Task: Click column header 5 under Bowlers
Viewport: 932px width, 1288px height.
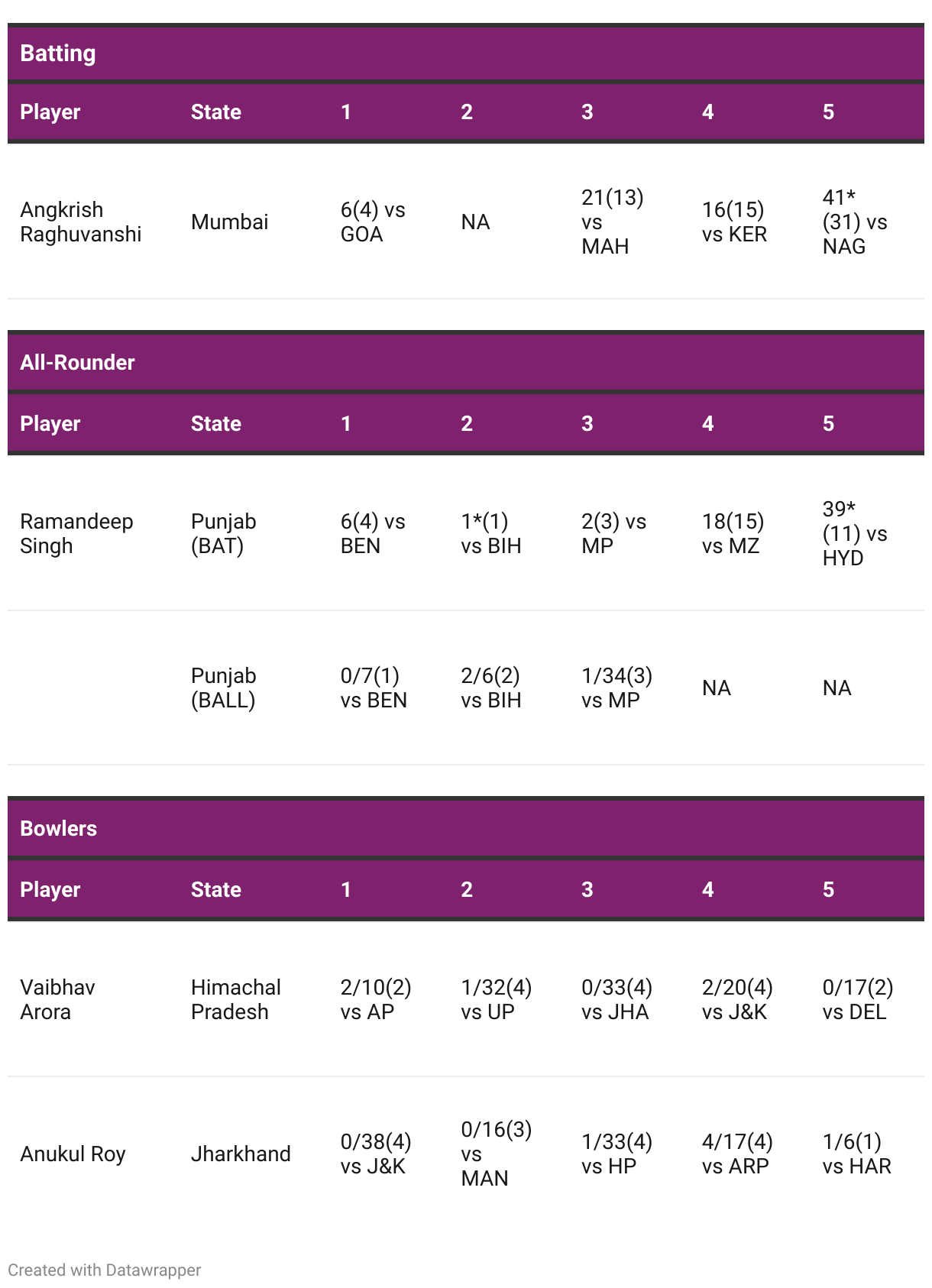Action: (828, 889)
